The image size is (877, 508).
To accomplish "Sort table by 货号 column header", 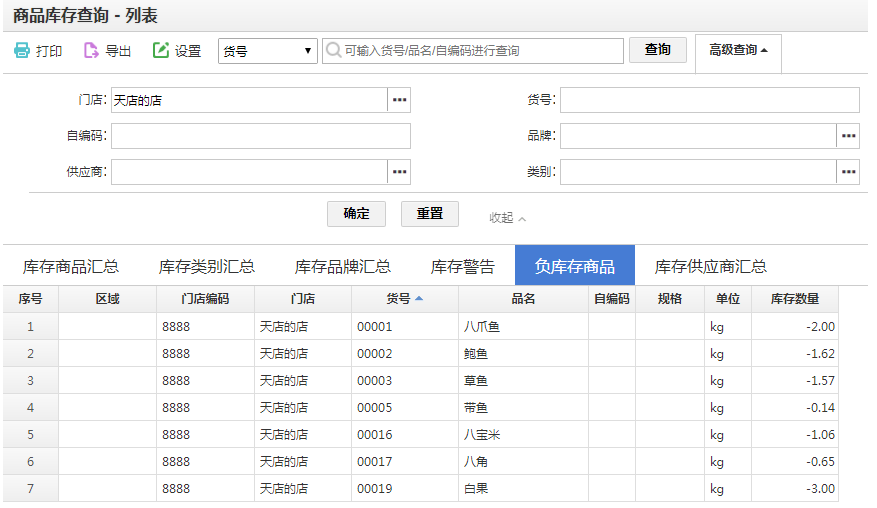I will [404, 298].
